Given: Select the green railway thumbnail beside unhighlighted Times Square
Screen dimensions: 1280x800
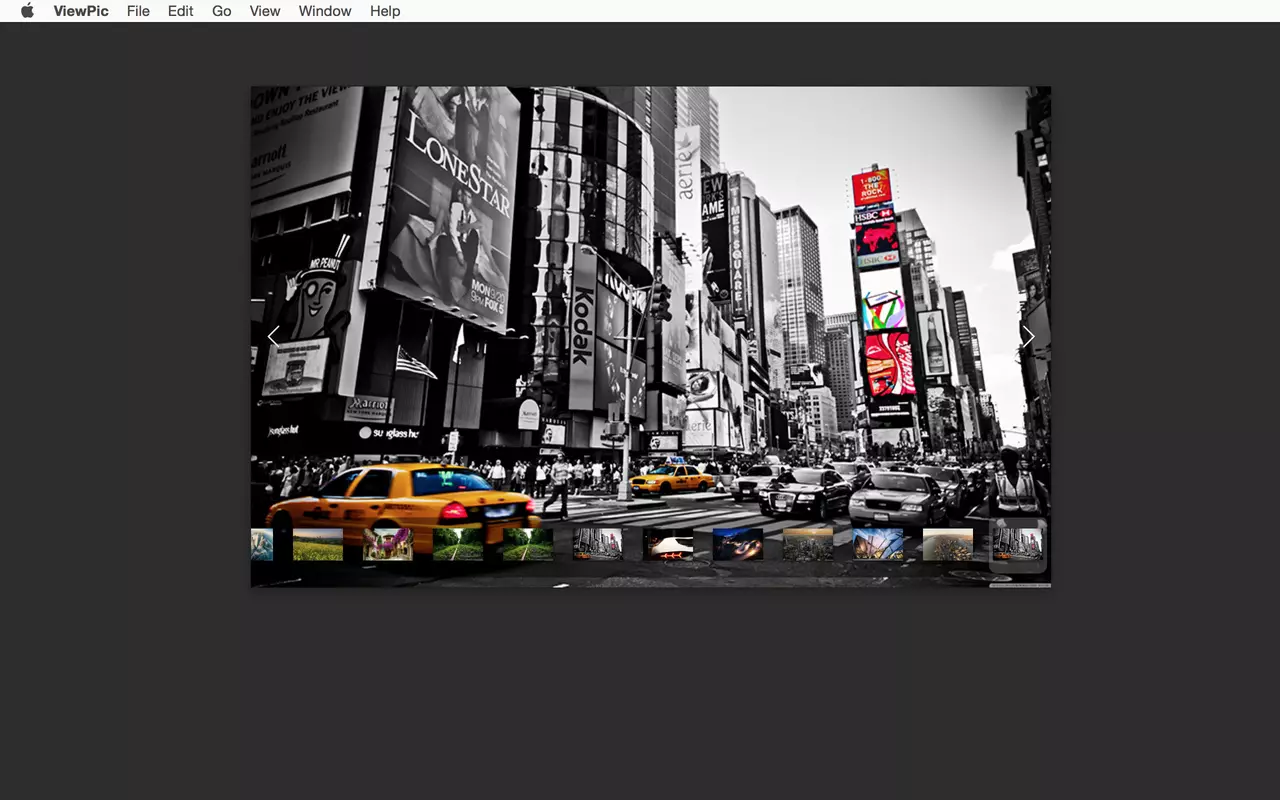Looking at the screenshot, I should coord(528,545).
